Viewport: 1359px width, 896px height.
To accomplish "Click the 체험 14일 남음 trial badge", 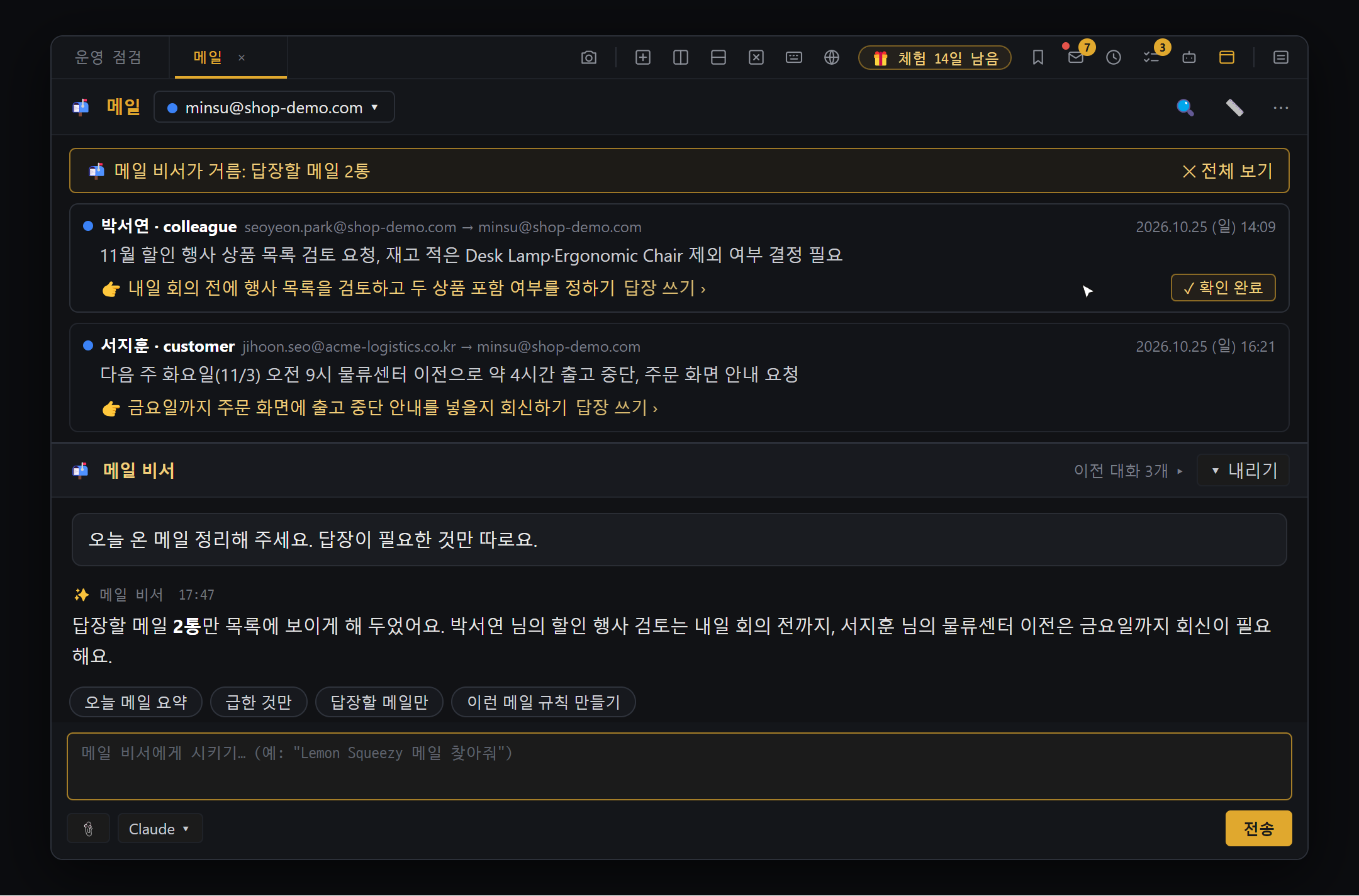I will click(935, 58).
